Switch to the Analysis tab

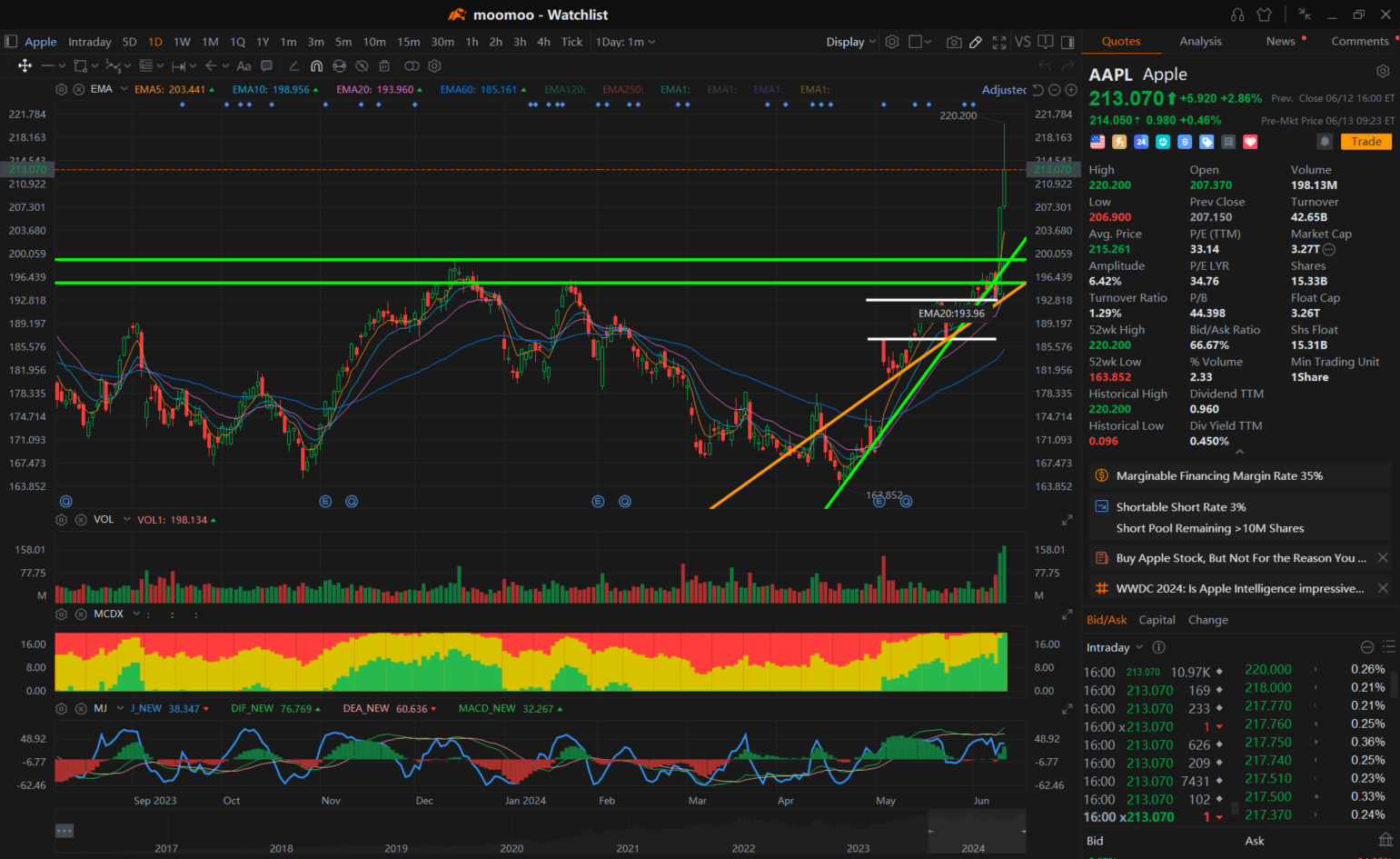(1200, 42)
